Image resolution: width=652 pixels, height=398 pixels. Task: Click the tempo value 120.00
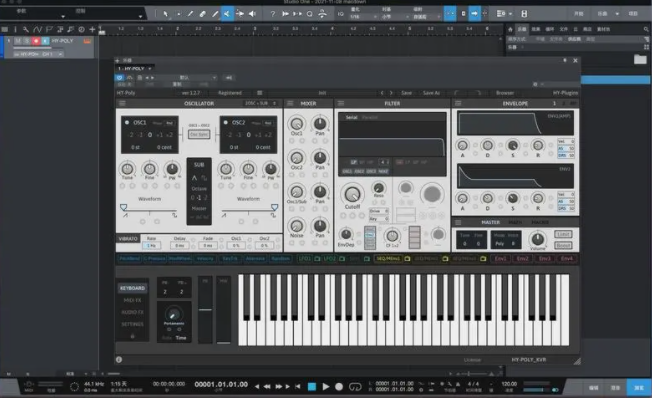(x=509, y=384)
